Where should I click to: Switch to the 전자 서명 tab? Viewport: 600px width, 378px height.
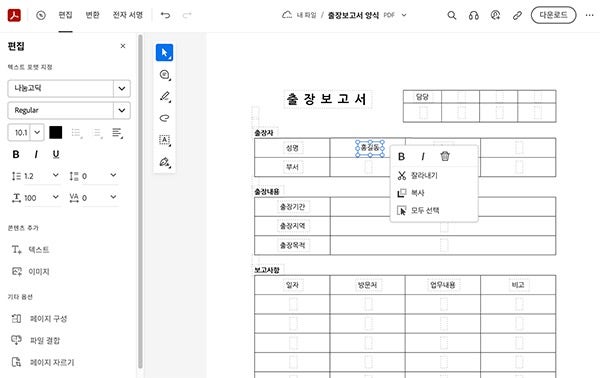tap(127, 15)
